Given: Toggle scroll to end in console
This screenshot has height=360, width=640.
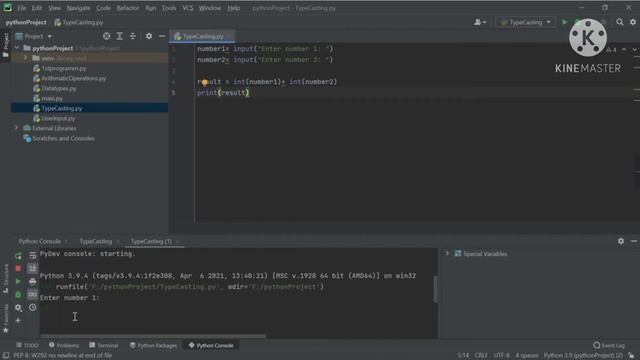Looking at the screenshot, I should point(32,268).
